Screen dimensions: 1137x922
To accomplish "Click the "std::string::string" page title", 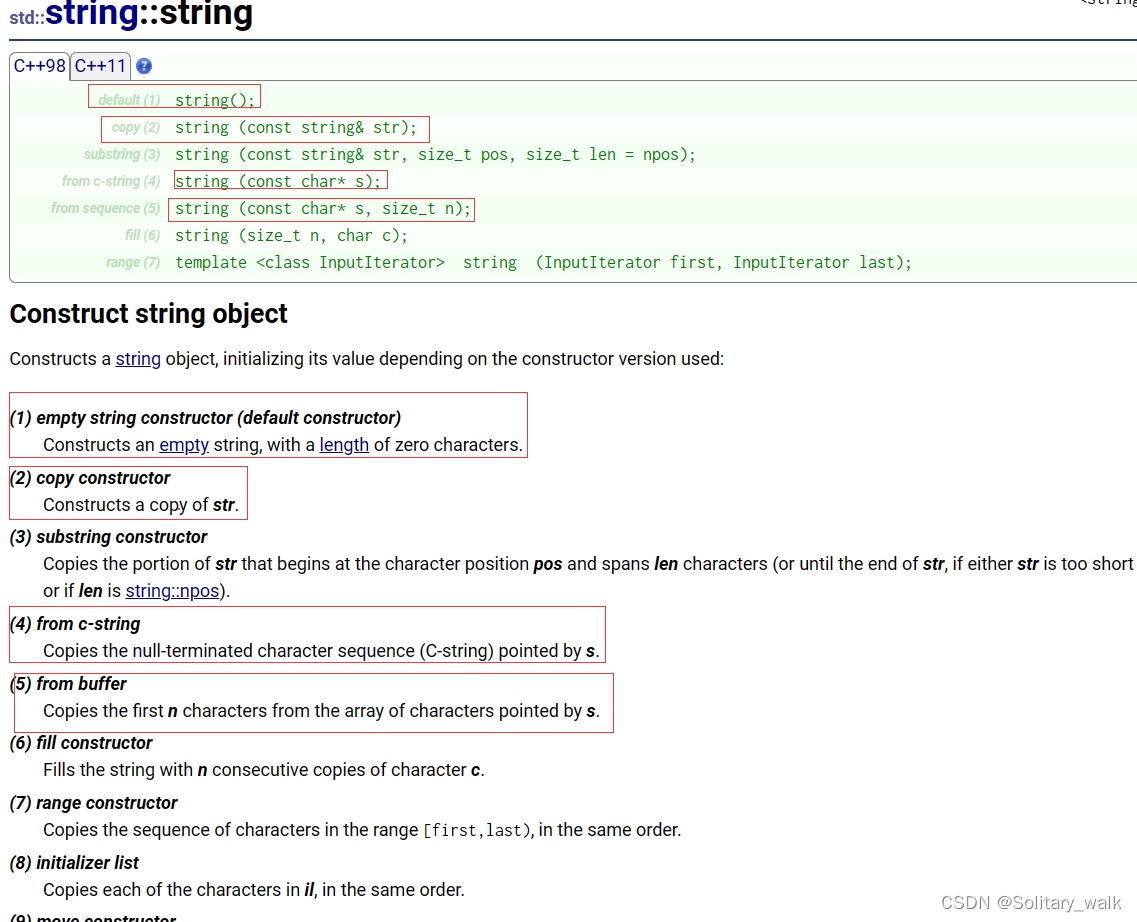I will (x=131, y=15).
